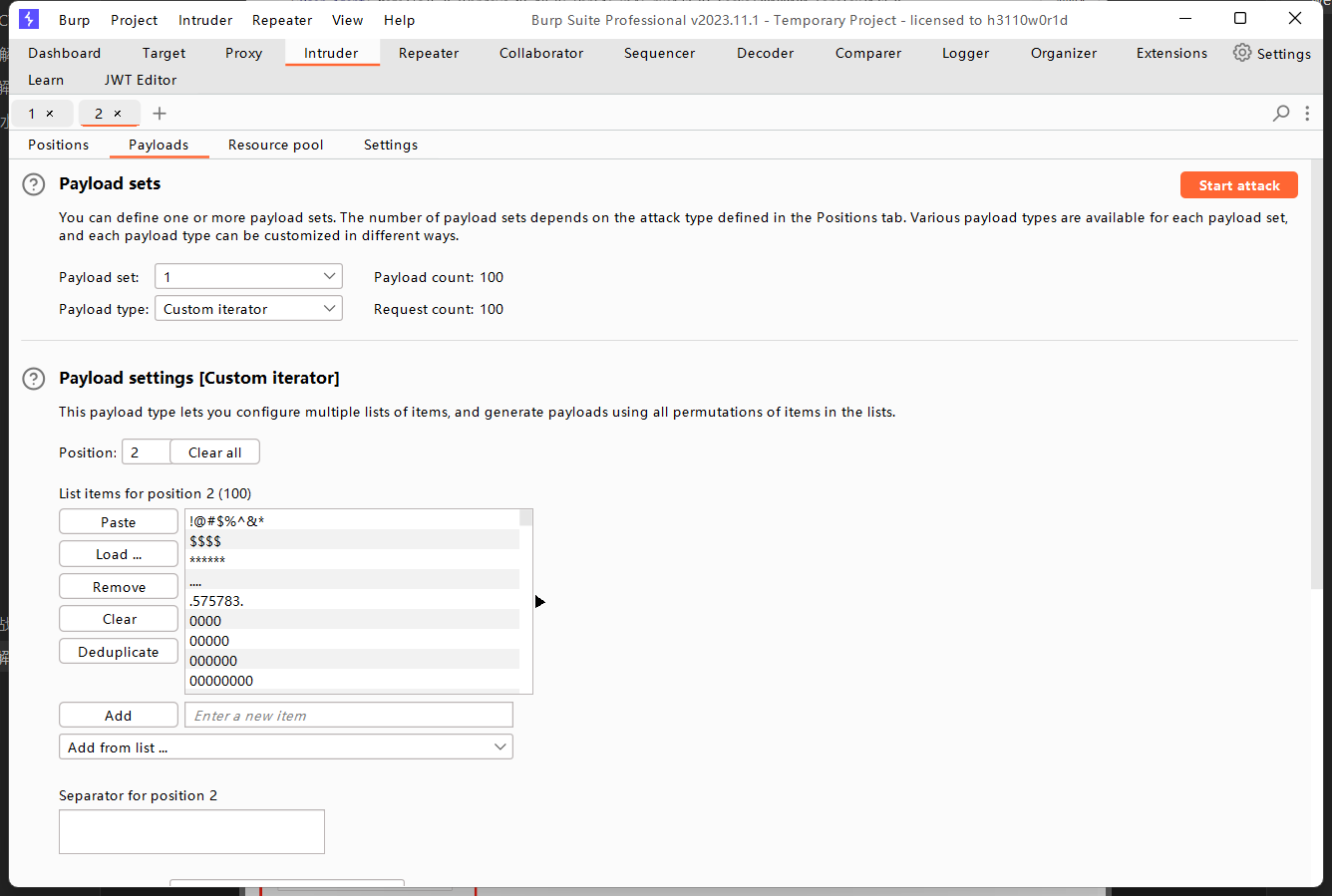
Task: Select list item $$$$
Action: 353,540
